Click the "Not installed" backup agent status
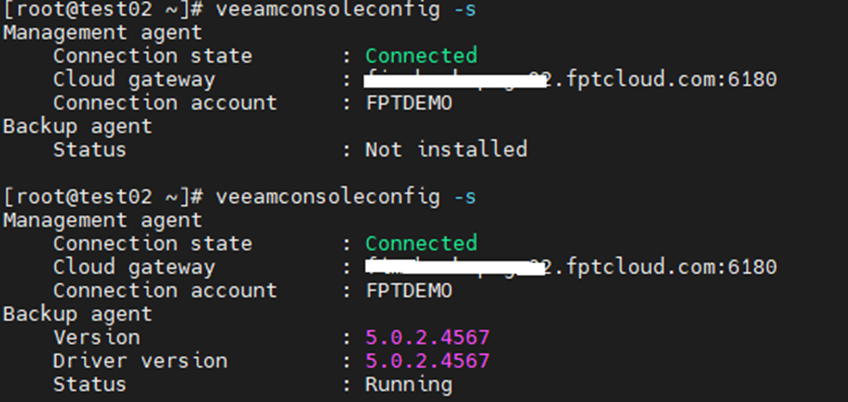 [446, 150]
